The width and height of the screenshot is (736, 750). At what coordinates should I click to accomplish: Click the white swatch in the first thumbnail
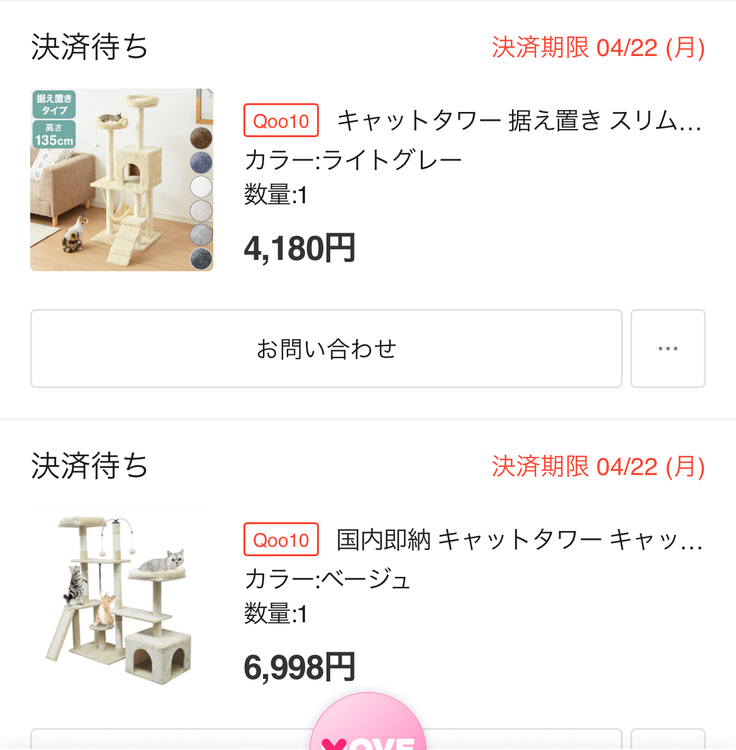201,186
